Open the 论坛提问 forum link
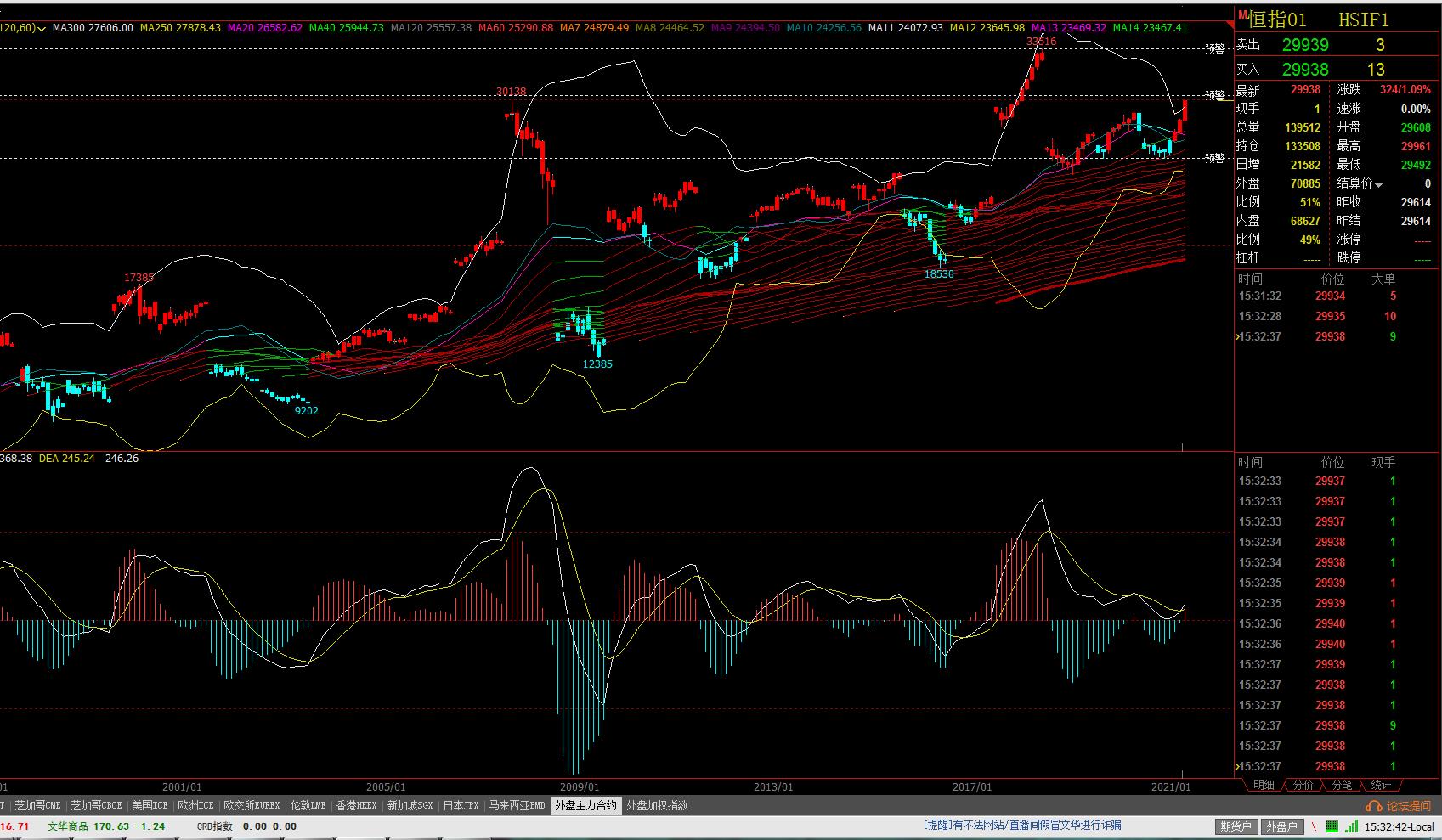The height and width of the screenshot is (840, 1442). [x=1409, y=806]
